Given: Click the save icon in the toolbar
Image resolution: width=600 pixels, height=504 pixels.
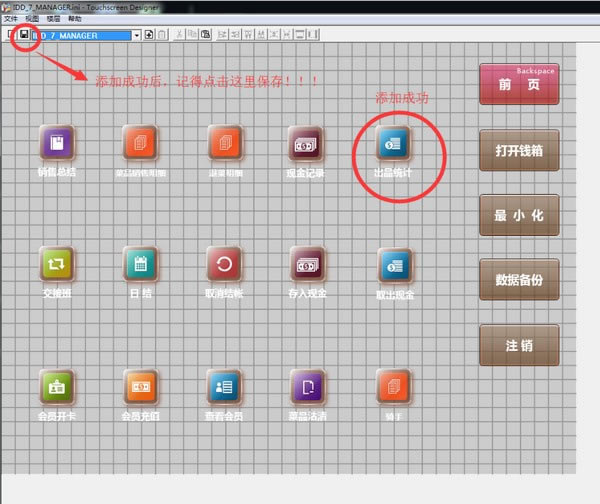Looking at the screenshot, I should point(24,35).
